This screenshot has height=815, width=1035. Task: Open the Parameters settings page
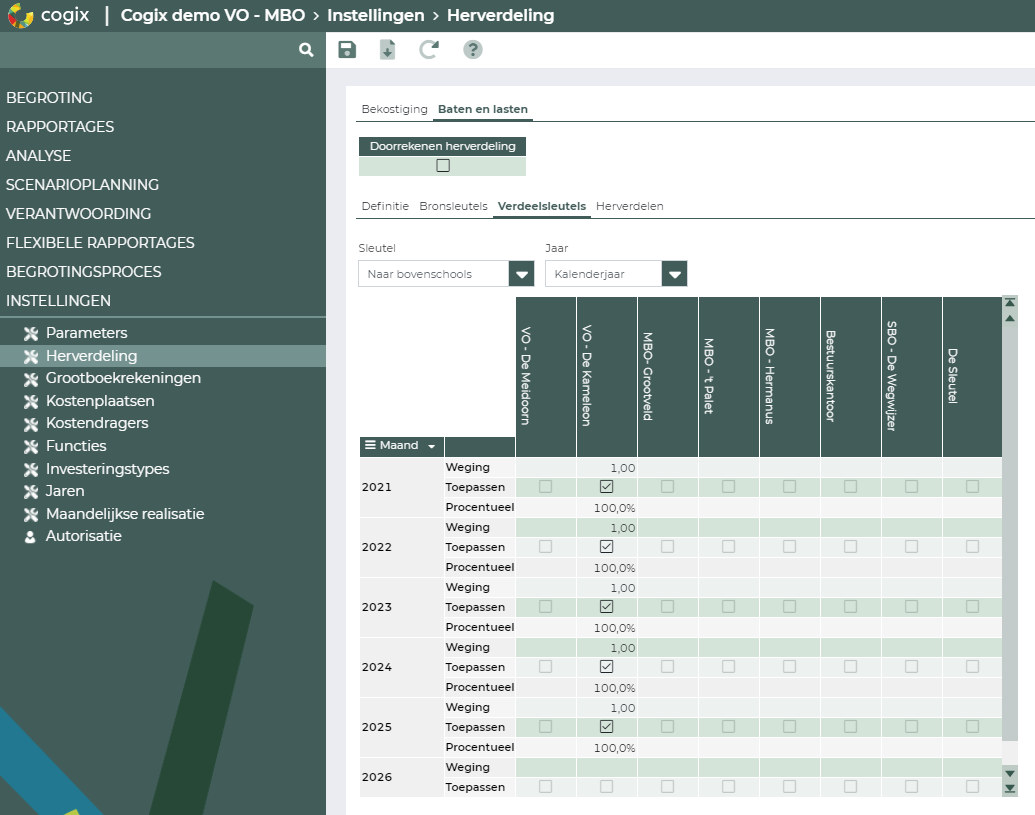pos(86,333)
